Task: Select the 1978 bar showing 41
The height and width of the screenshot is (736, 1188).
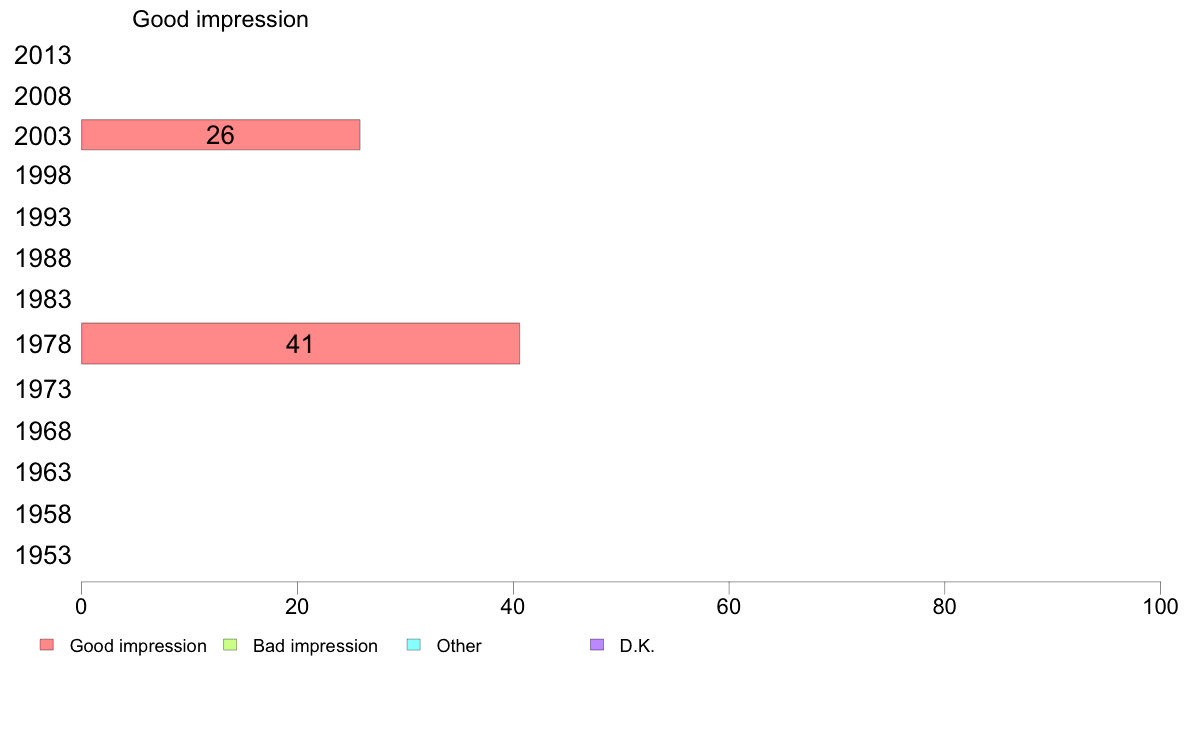Action: (300, 343)
